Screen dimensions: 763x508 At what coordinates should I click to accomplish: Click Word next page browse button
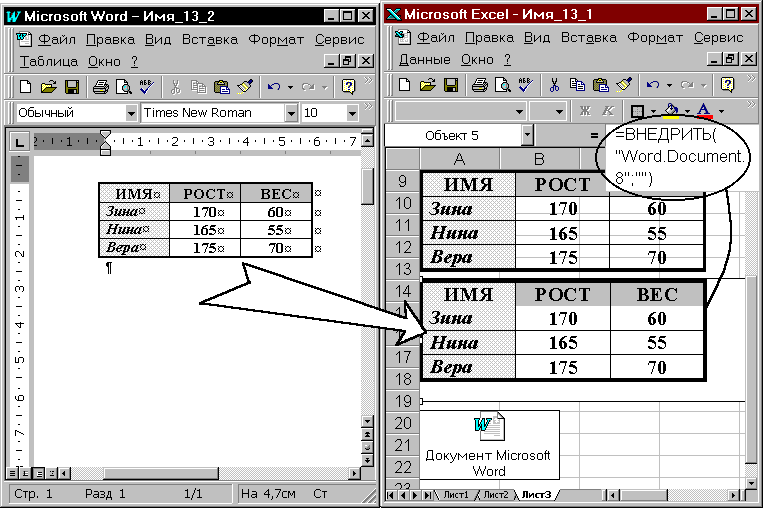pyautogui.click(x=367, y=459)
